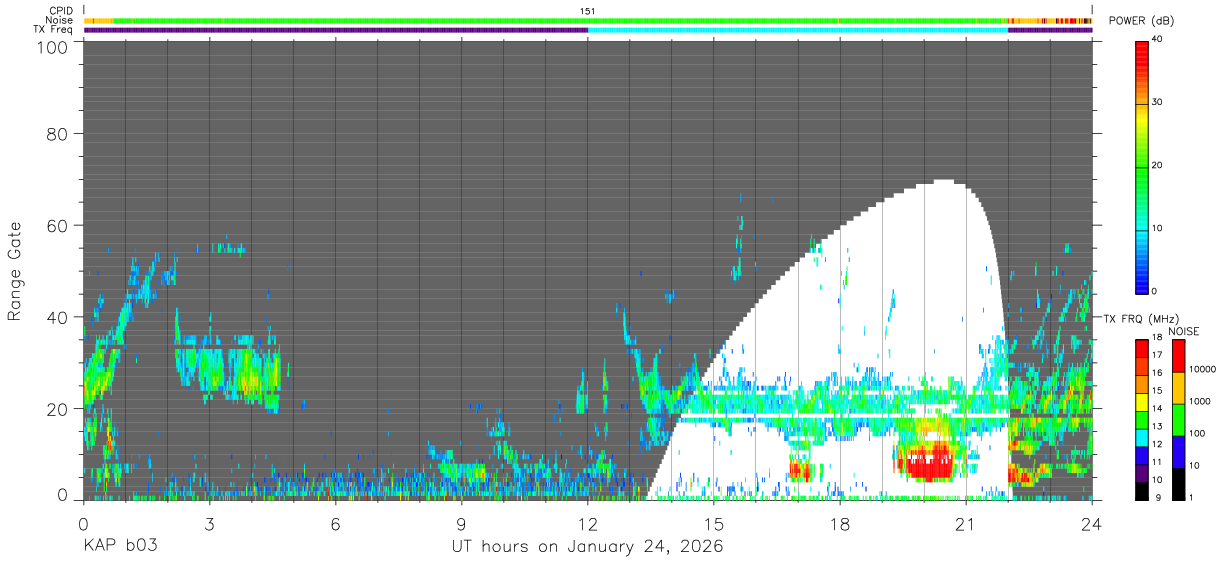
Task: Click the UT hour '18' x-axis tick label
Action: [x=840, y=523]
